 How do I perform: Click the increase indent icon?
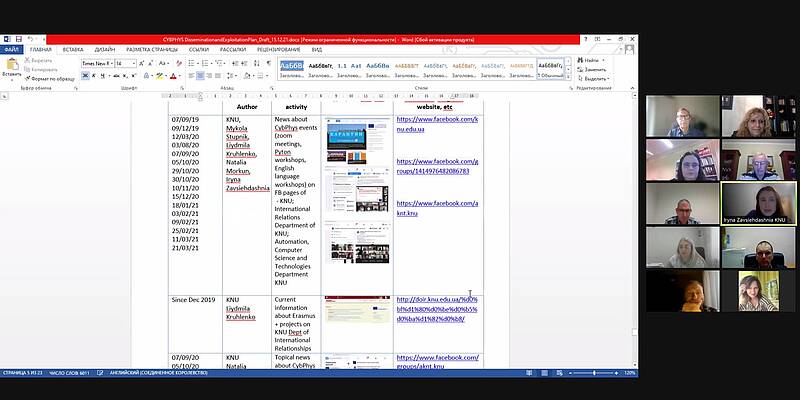244,63
